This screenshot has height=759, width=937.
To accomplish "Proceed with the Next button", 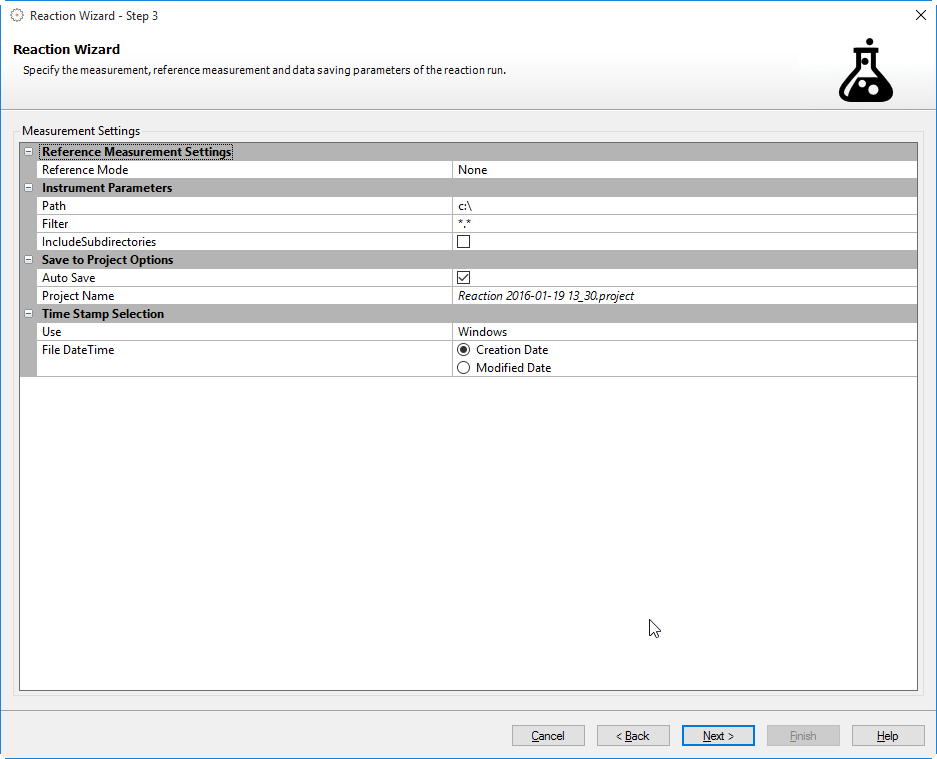I will tap(718, 736).
